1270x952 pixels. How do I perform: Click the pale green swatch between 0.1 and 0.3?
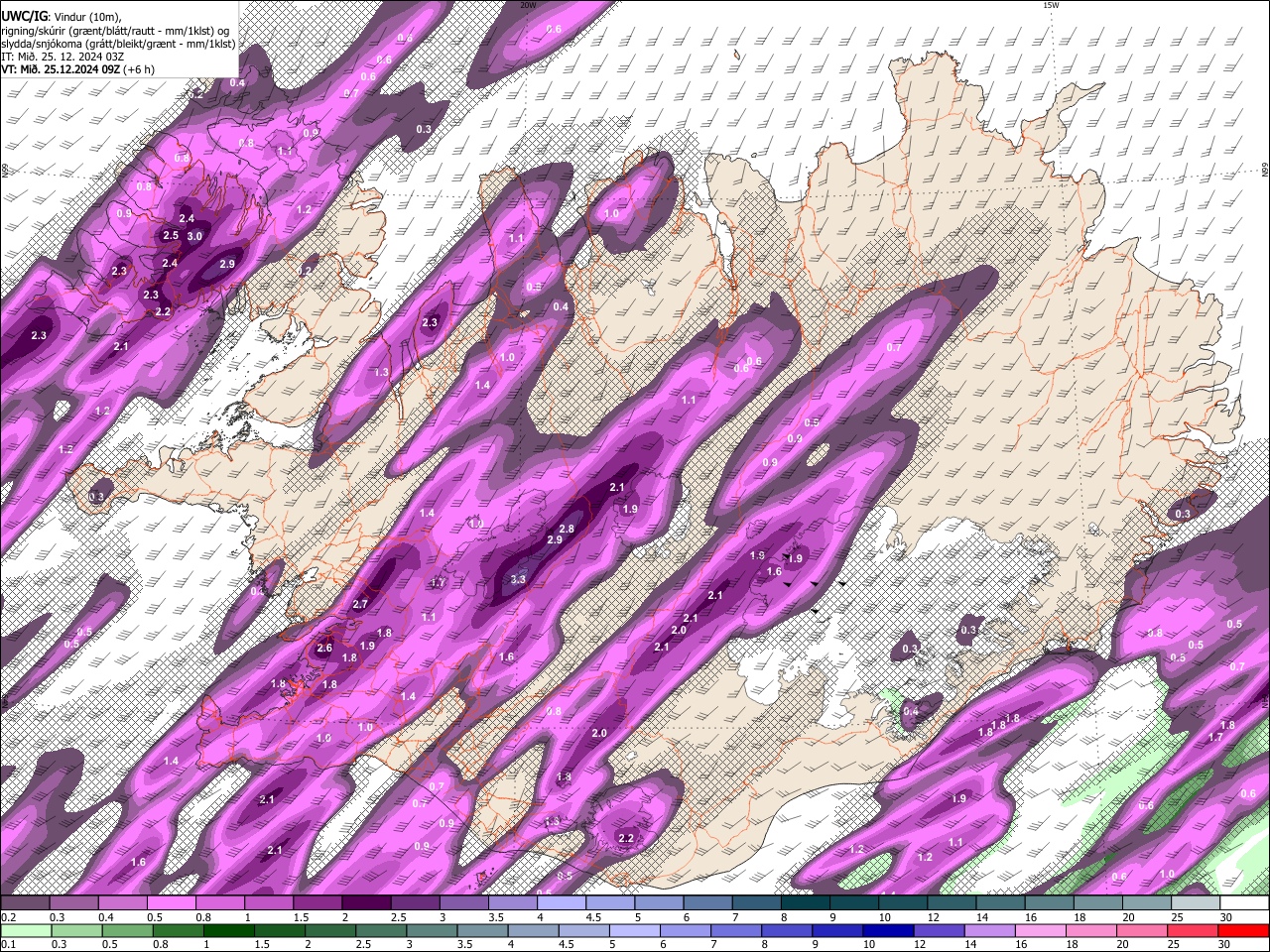click(25, 930)
